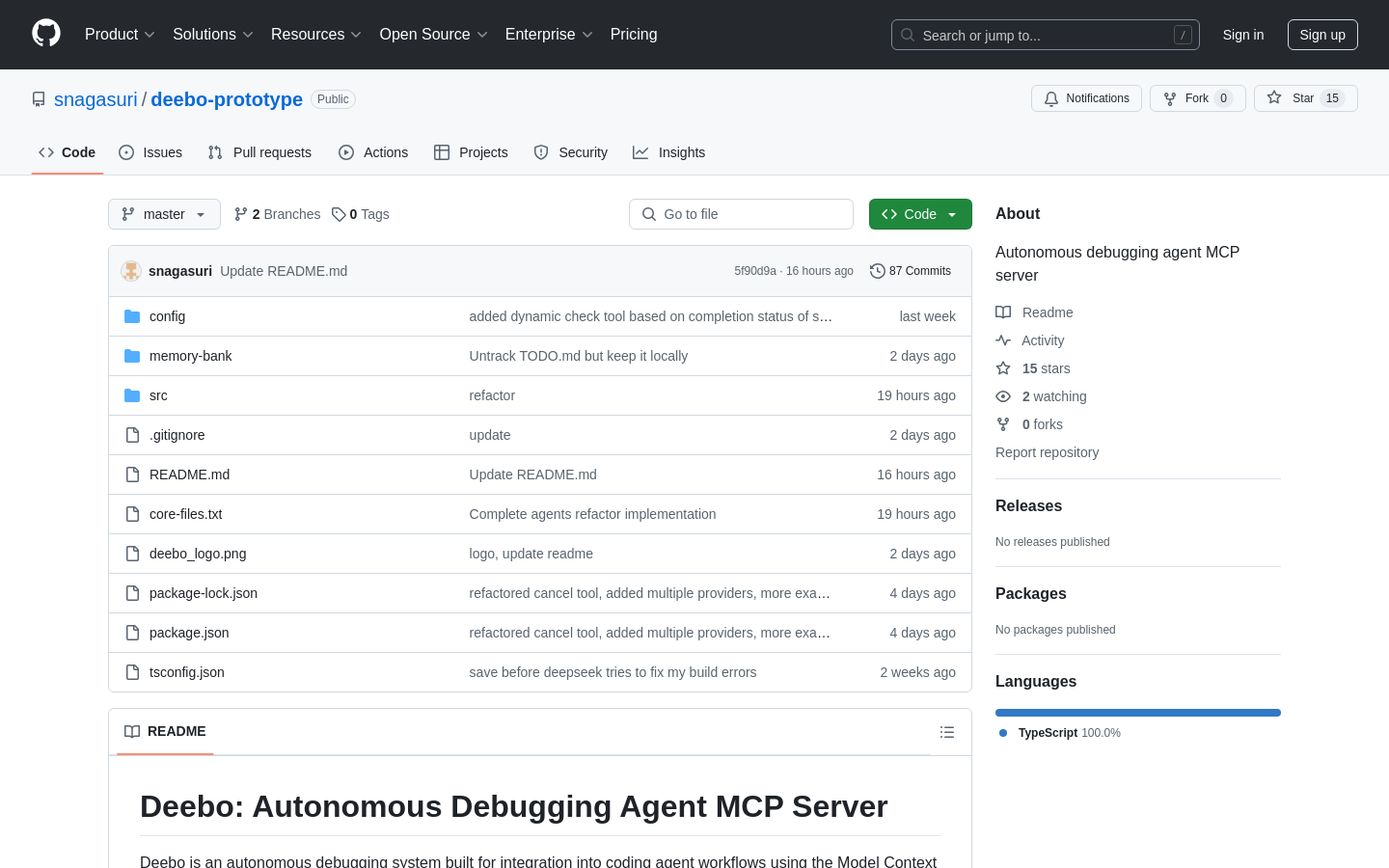Open the Pricing link
The width and height of the screenshot is (1389, 868).
(634, 35)
